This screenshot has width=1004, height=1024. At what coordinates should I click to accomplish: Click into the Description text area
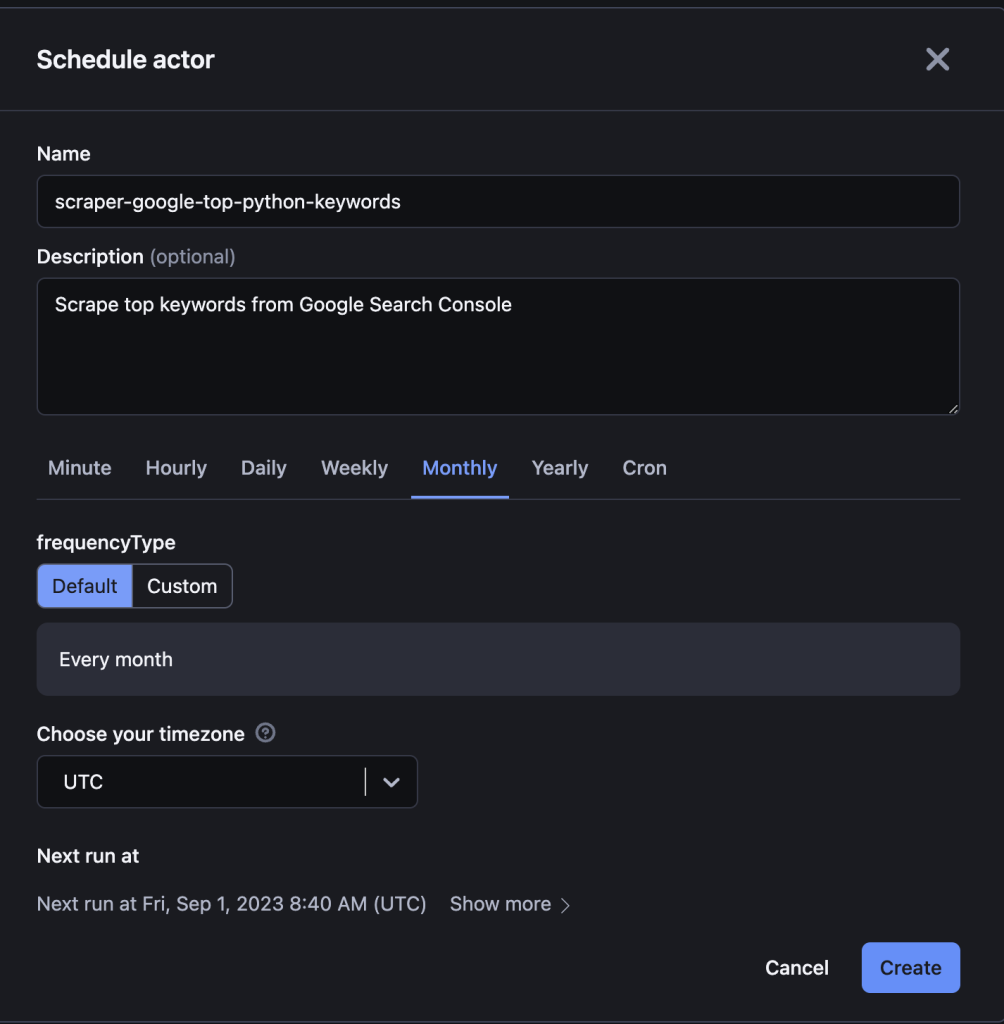498,346
